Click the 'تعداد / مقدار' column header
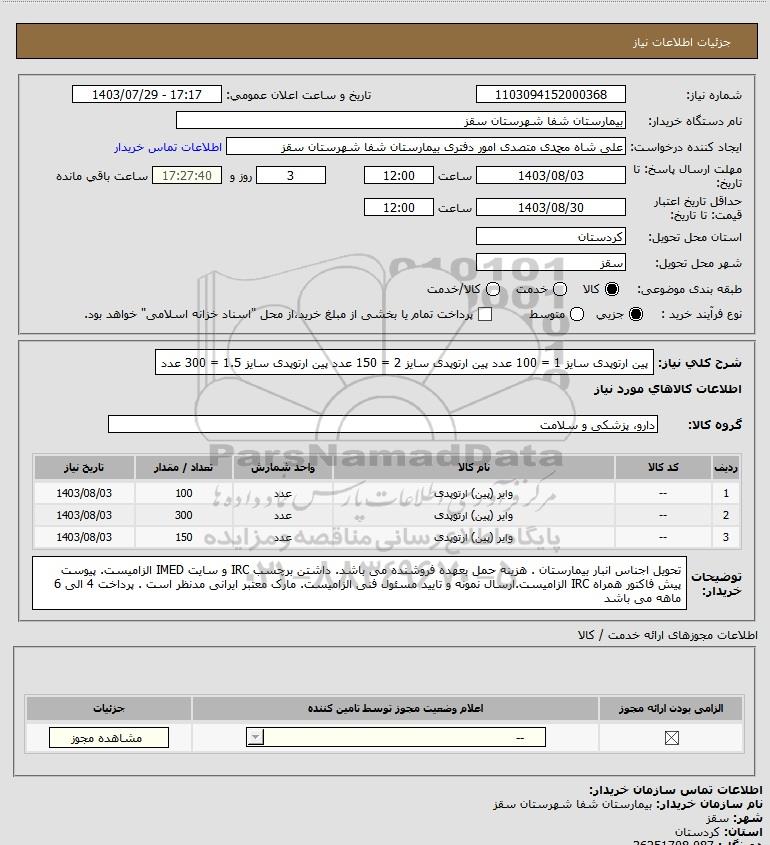Viewport: 770px width, 845px height. click(183, 467)
